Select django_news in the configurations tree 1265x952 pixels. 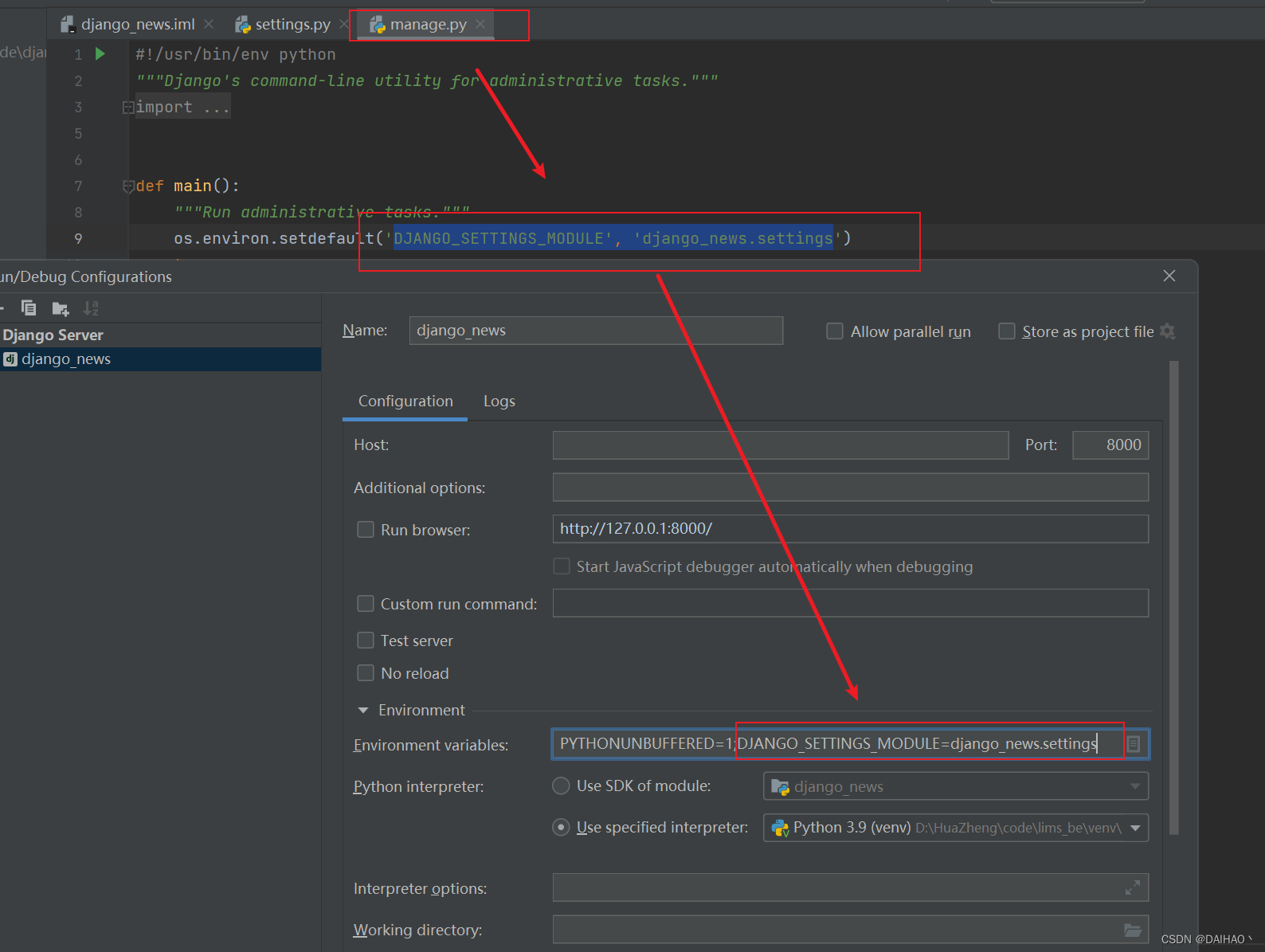click(x=159, y=359)
